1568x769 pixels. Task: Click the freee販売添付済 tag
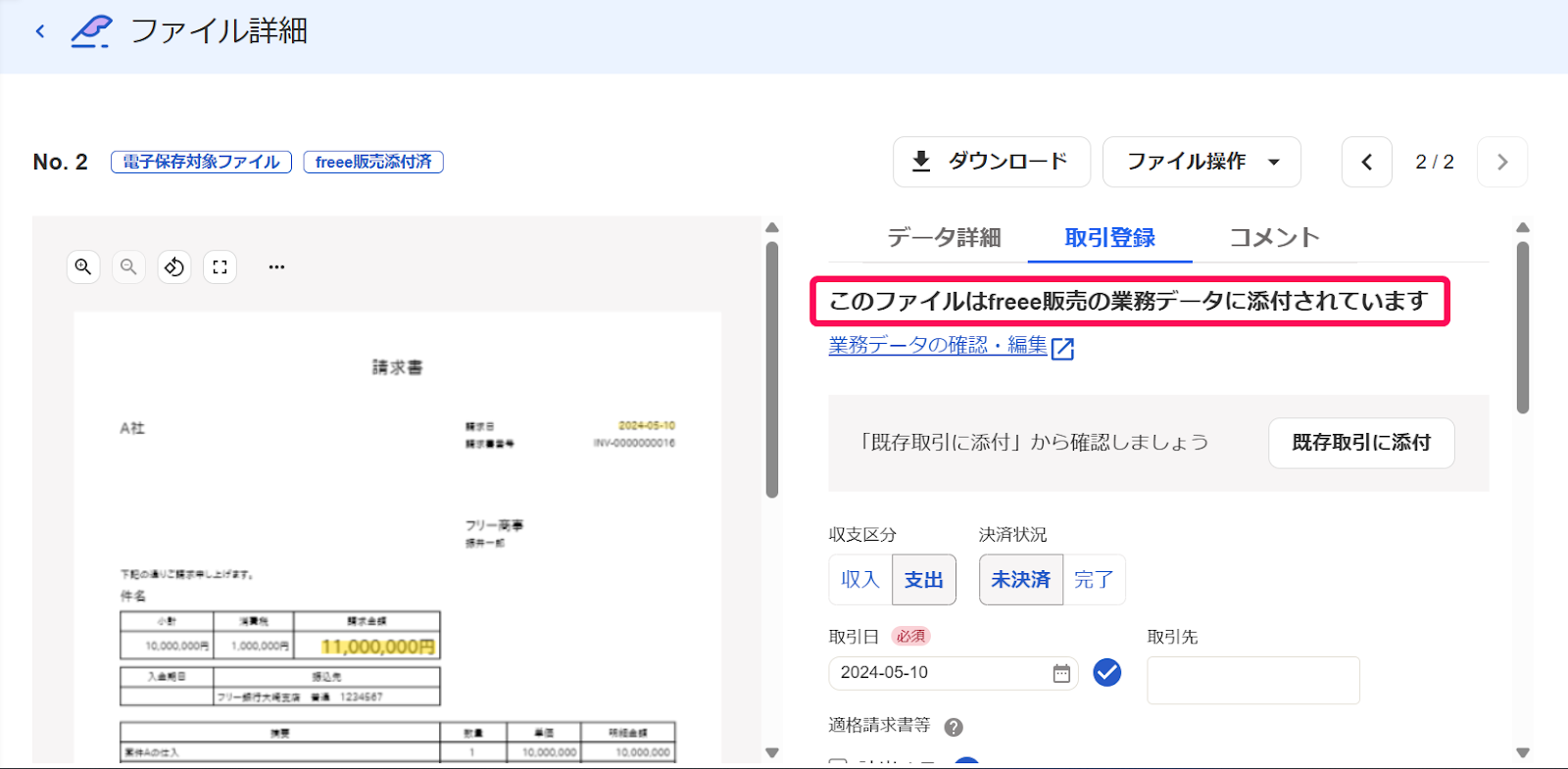(x=373, y=162)
